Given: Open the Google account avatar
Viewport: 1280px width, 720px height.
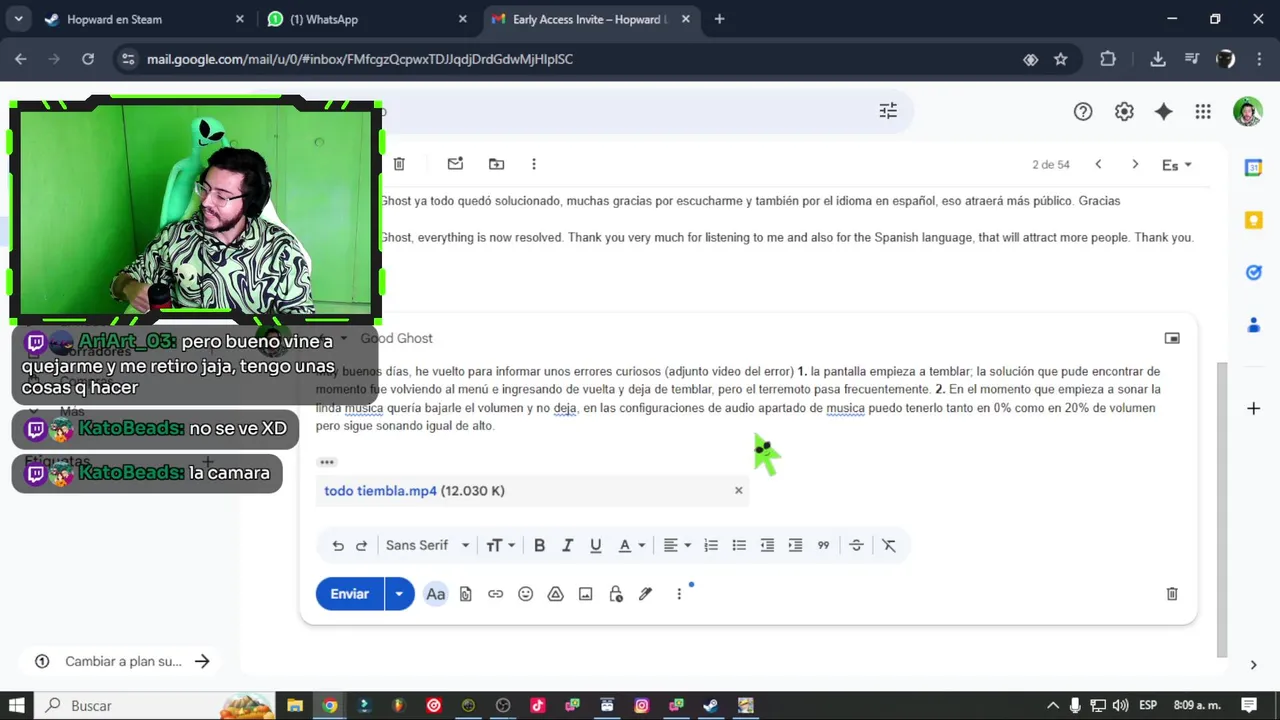Looking at the screenshot, I should click(x=1247, y=112).
